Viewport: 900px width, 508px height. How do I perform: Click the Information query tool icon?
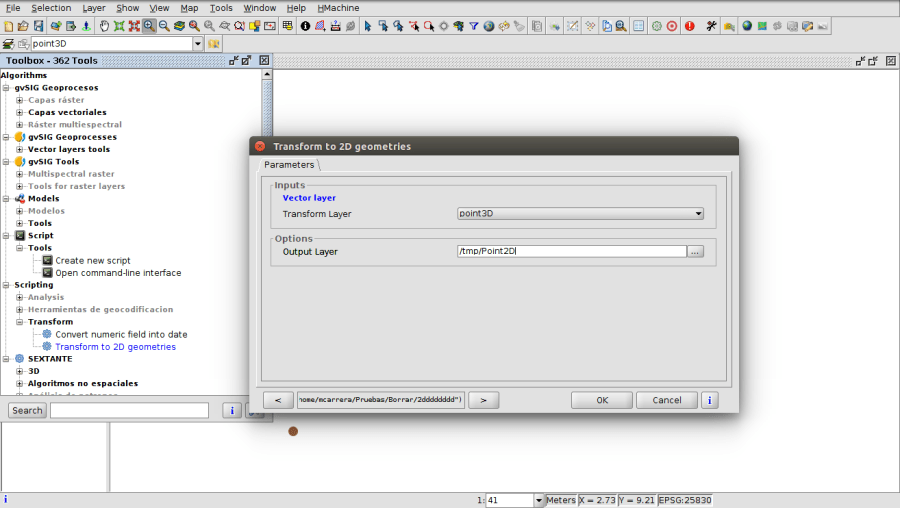coord(305,26)
